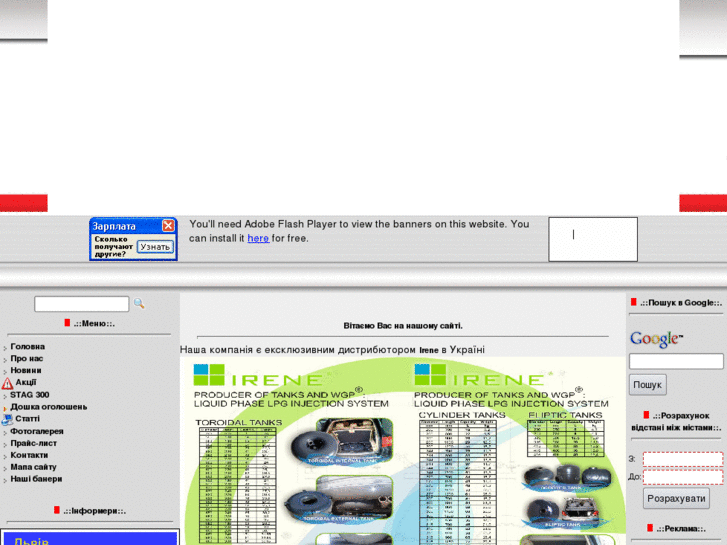Focus the Google search text field
This screenshot has width=727, height=545.
tap(676, 361)
